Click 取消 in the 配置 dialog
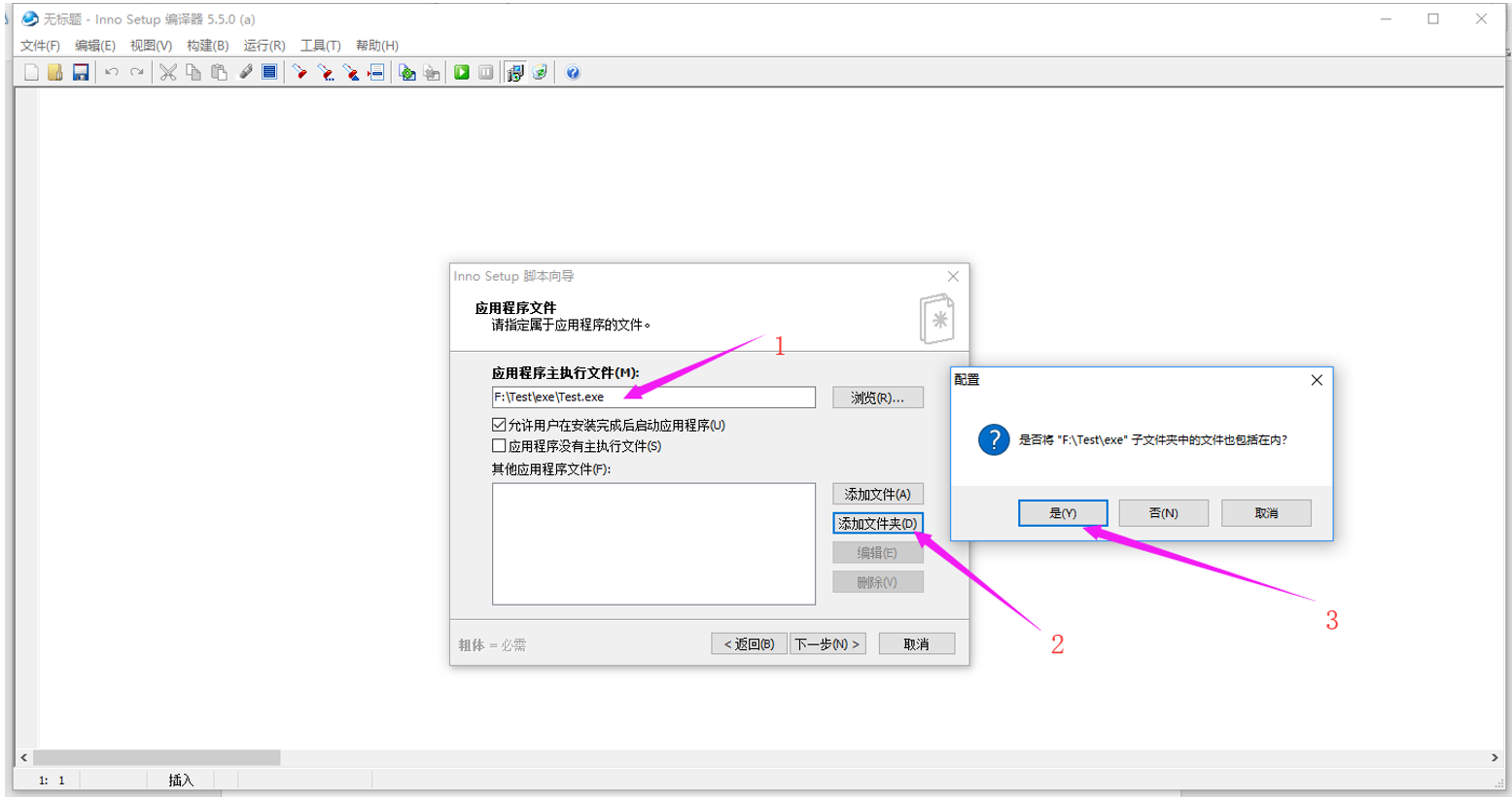1512x797 pixels. [1266, 513]
